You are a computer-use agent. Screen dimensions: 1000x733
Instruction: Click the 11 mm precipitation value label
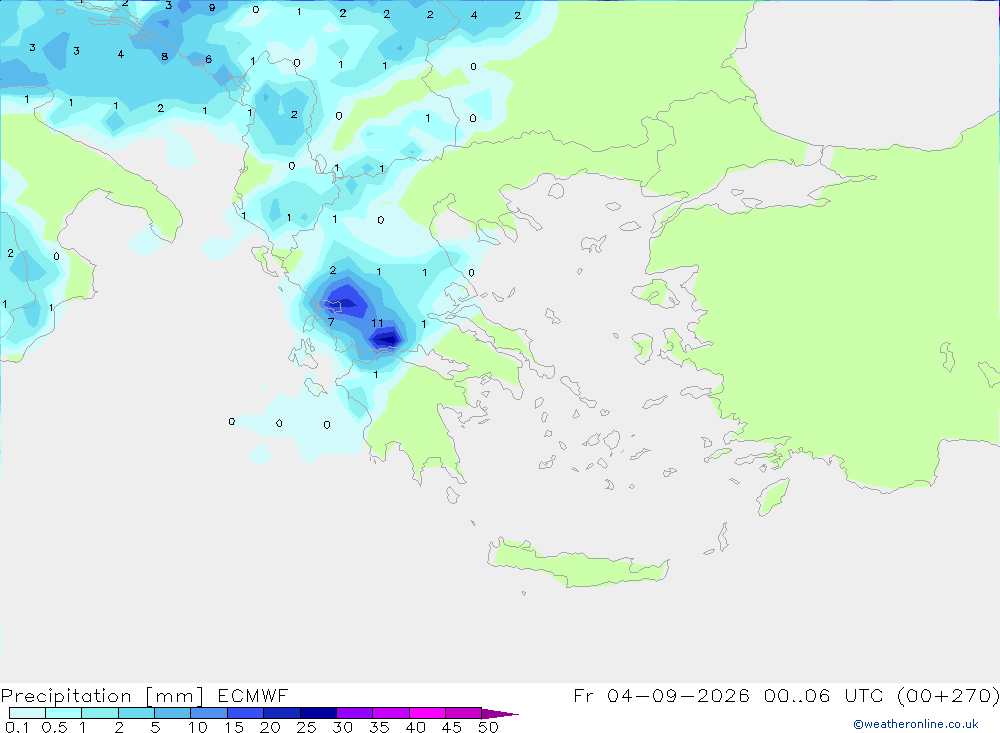[378, 323]
